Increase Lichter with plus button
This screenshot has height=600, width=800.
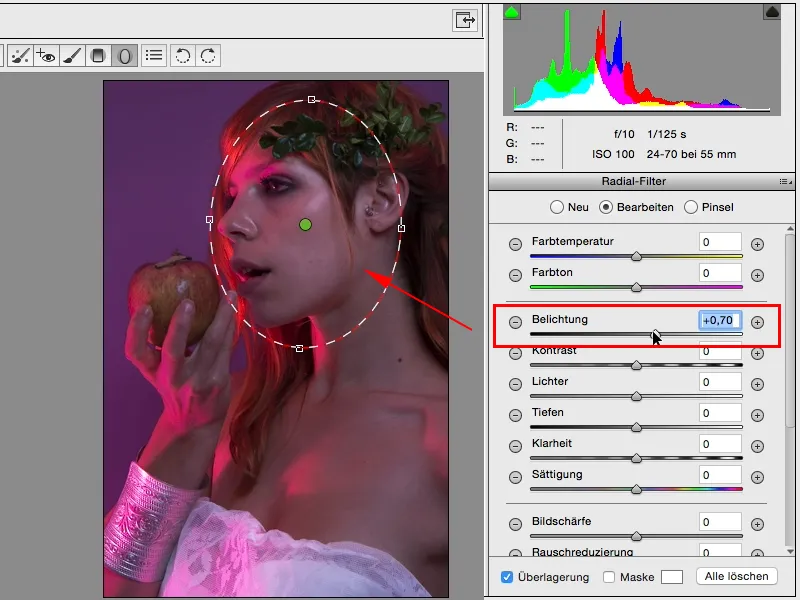tap(758, 384)
